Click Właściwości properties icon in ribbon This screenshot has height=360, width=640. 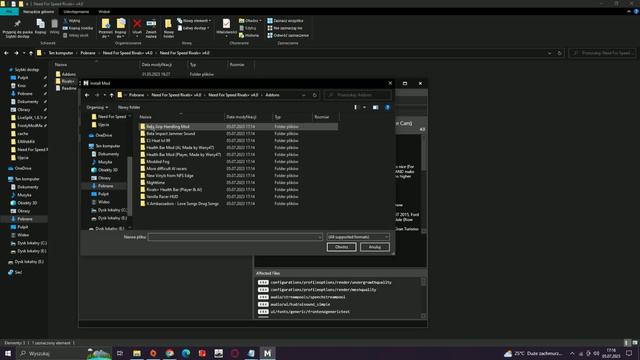pos(226,24)
